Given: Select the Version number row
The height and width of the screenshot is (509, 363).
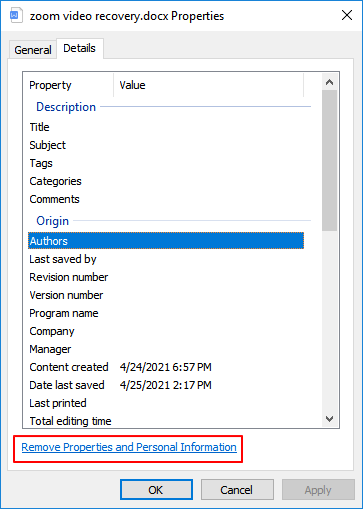Looking at the screenshot, I should point(166,295).
